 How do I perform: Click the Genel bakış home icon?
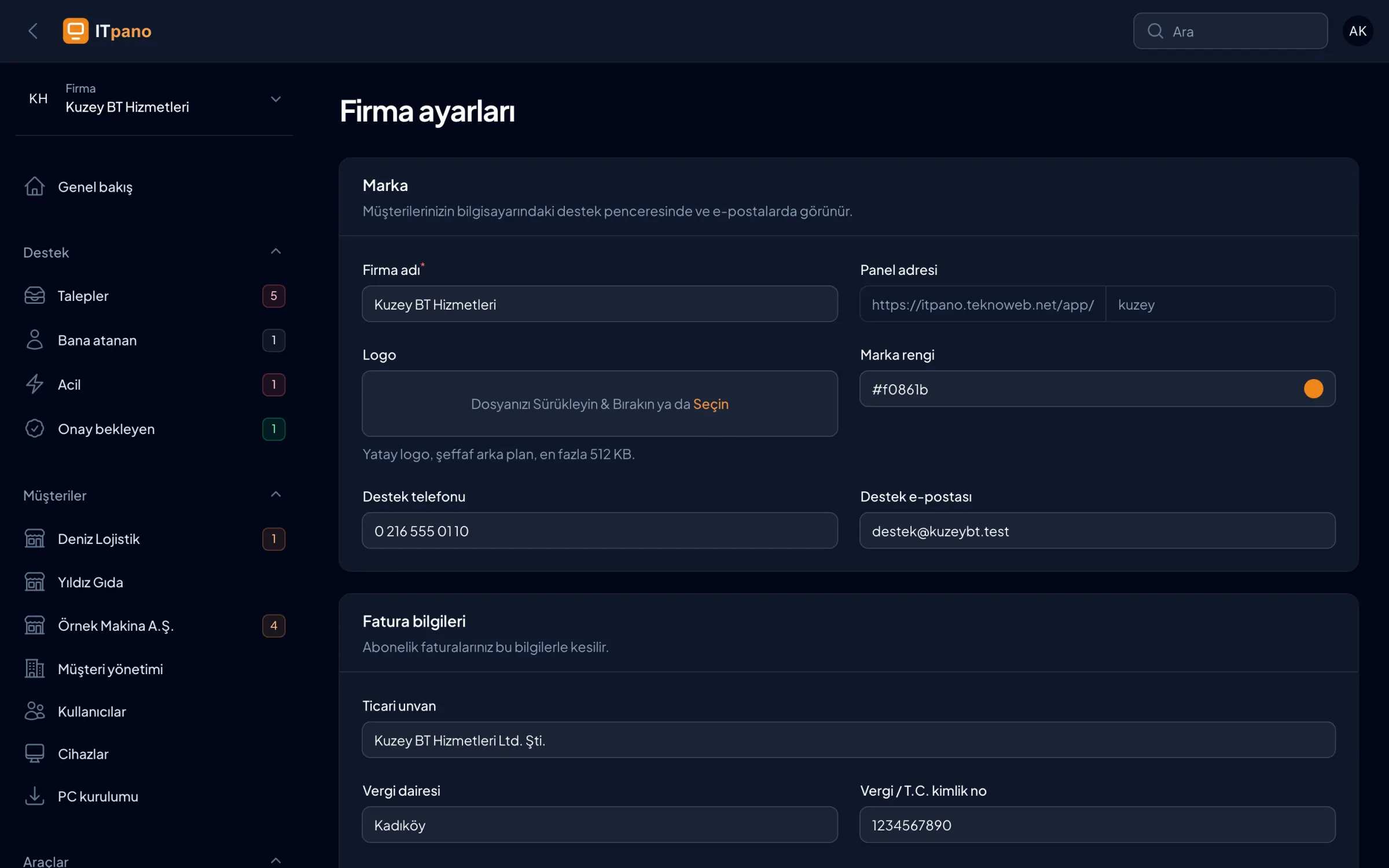(35, 186)
